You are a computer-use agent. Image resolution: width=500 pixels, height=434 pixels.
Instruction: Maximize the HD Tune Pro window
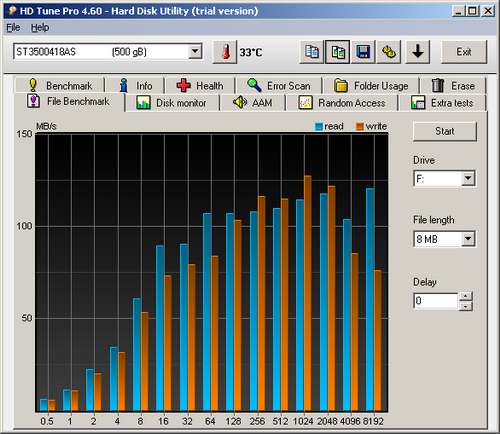click(x=473, y=11)
